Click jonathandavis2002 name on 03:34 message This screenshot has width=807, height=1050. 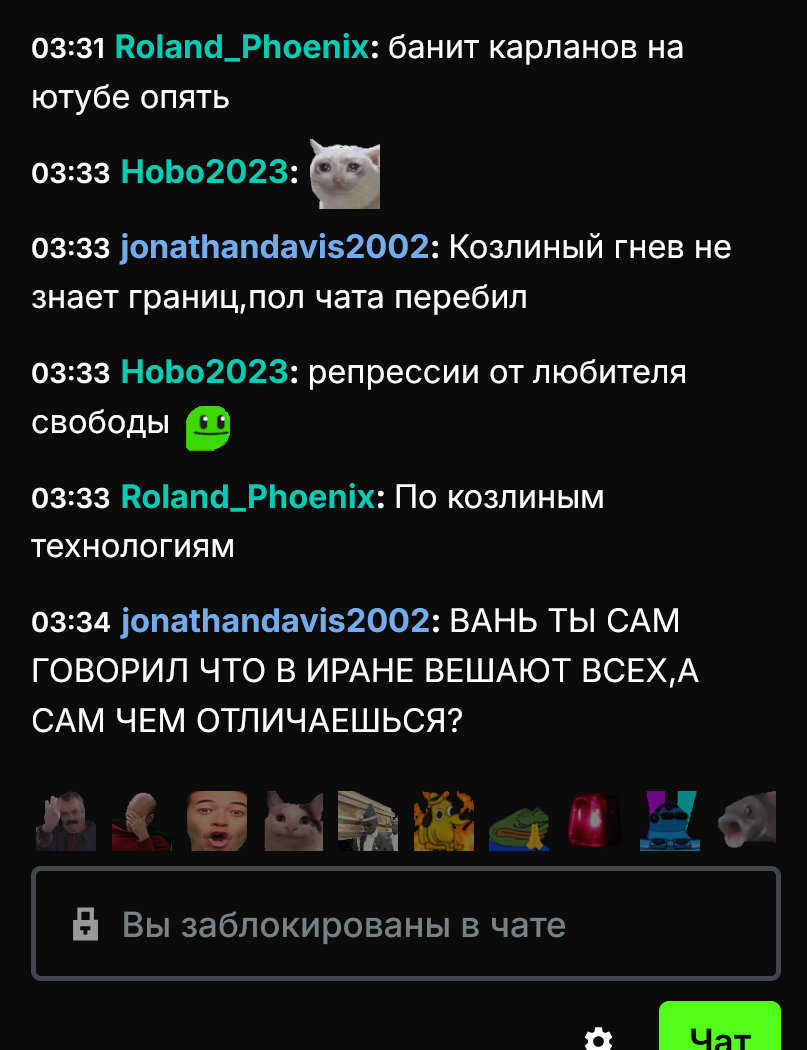click(x=275, y=621)
